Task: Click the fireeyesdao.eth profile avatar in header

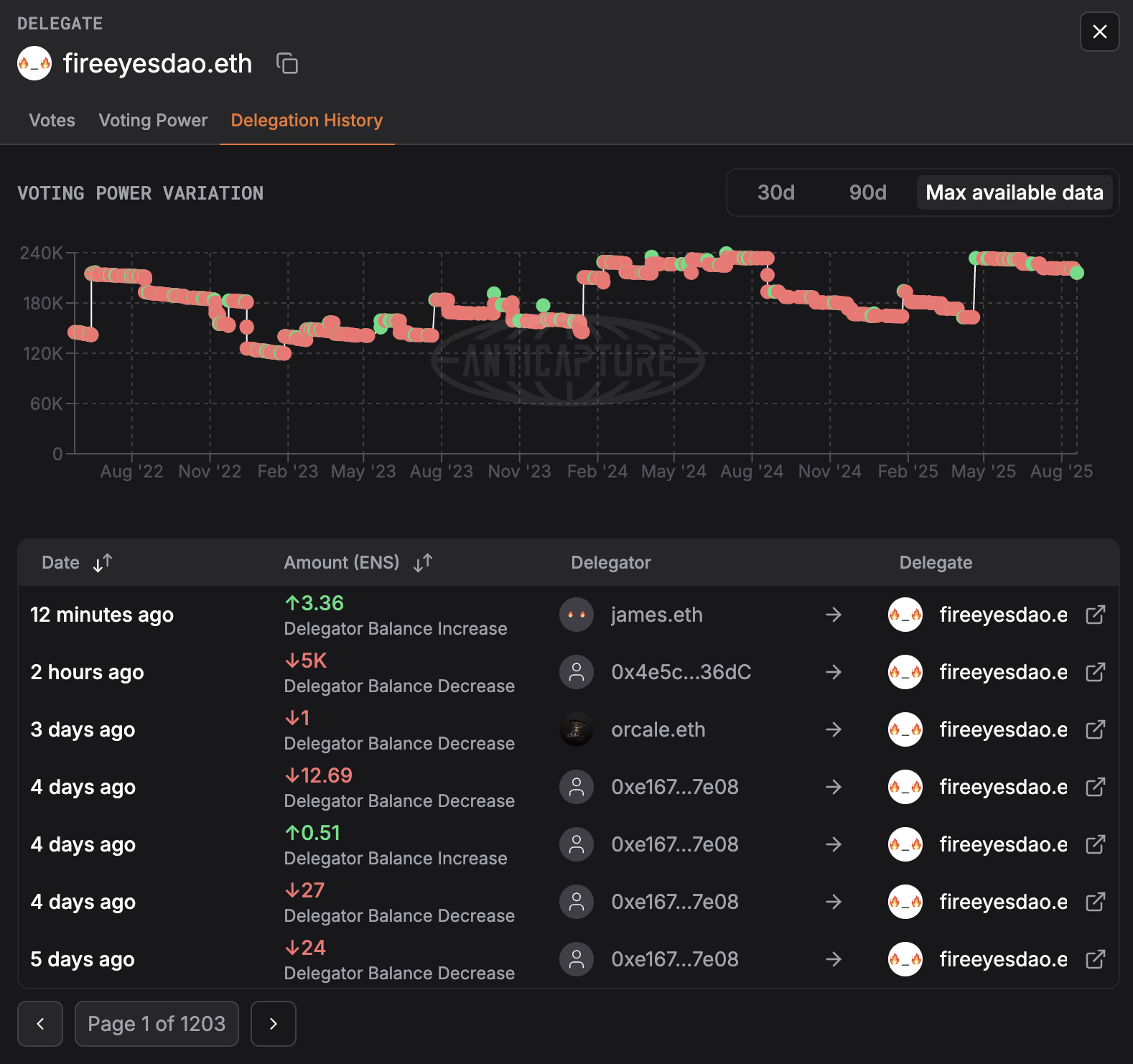Action: (34, 64)
